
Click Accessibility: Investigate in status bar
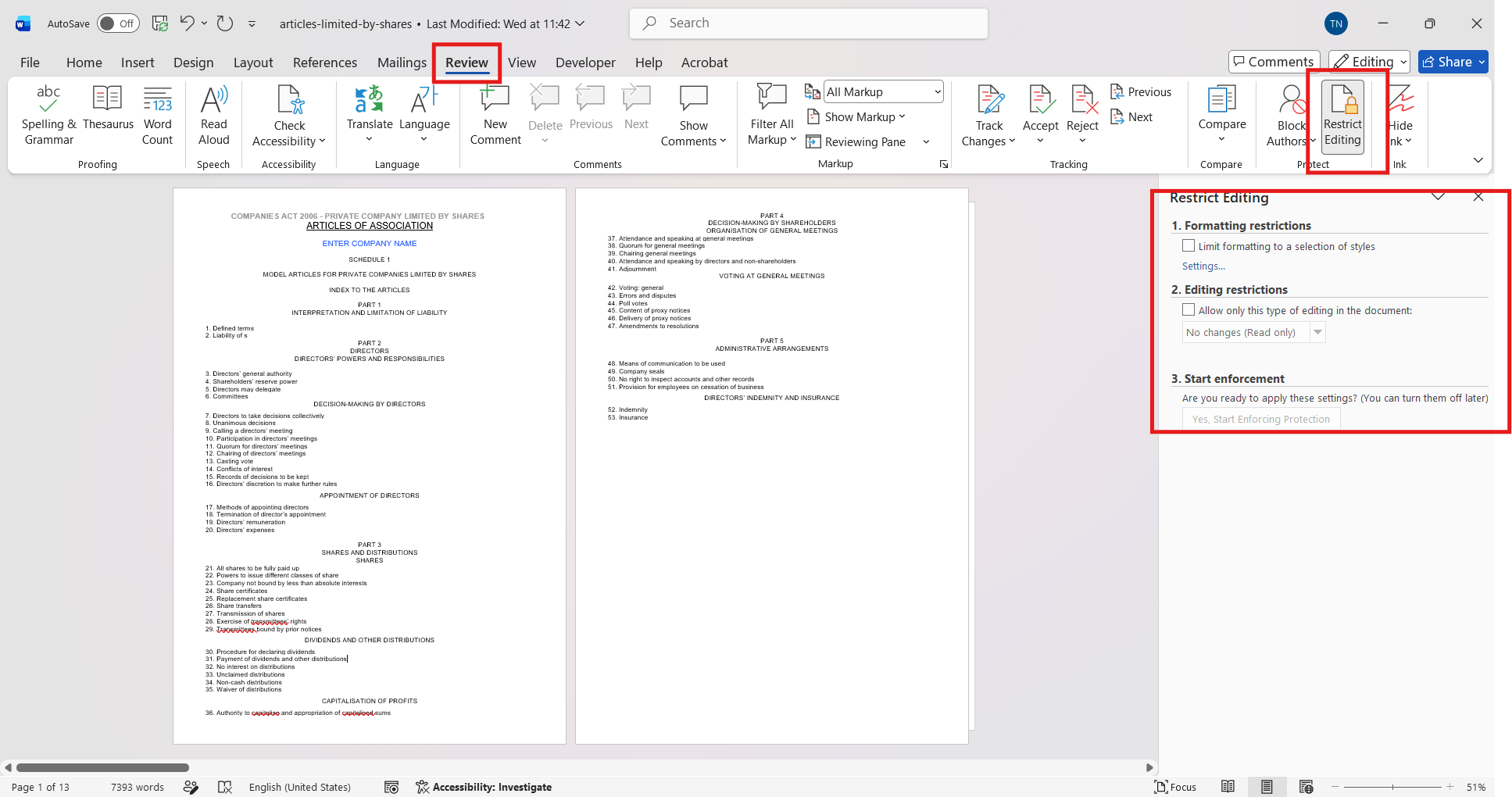[x=484, y=787]
